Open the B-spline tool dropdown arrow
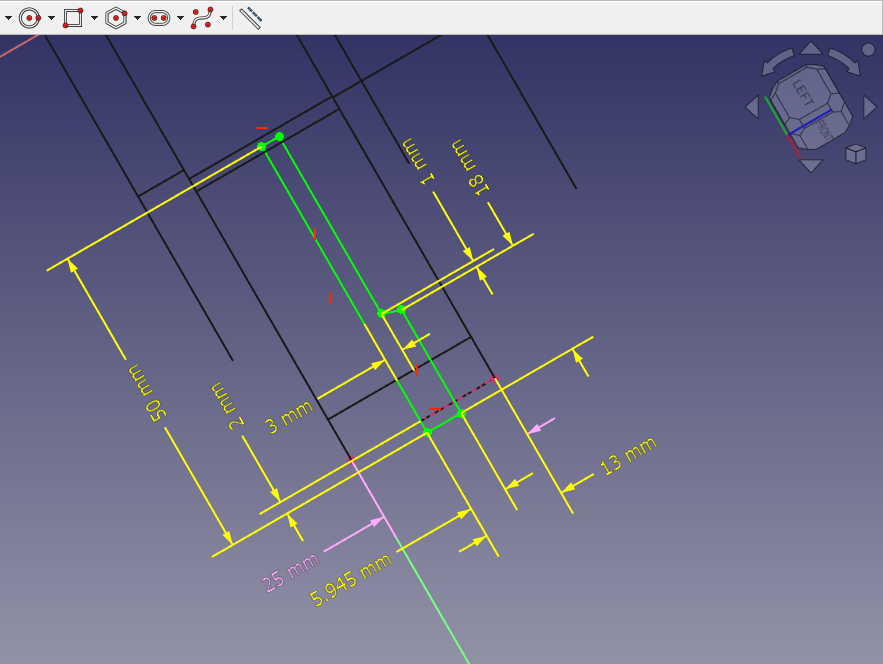 223,18
